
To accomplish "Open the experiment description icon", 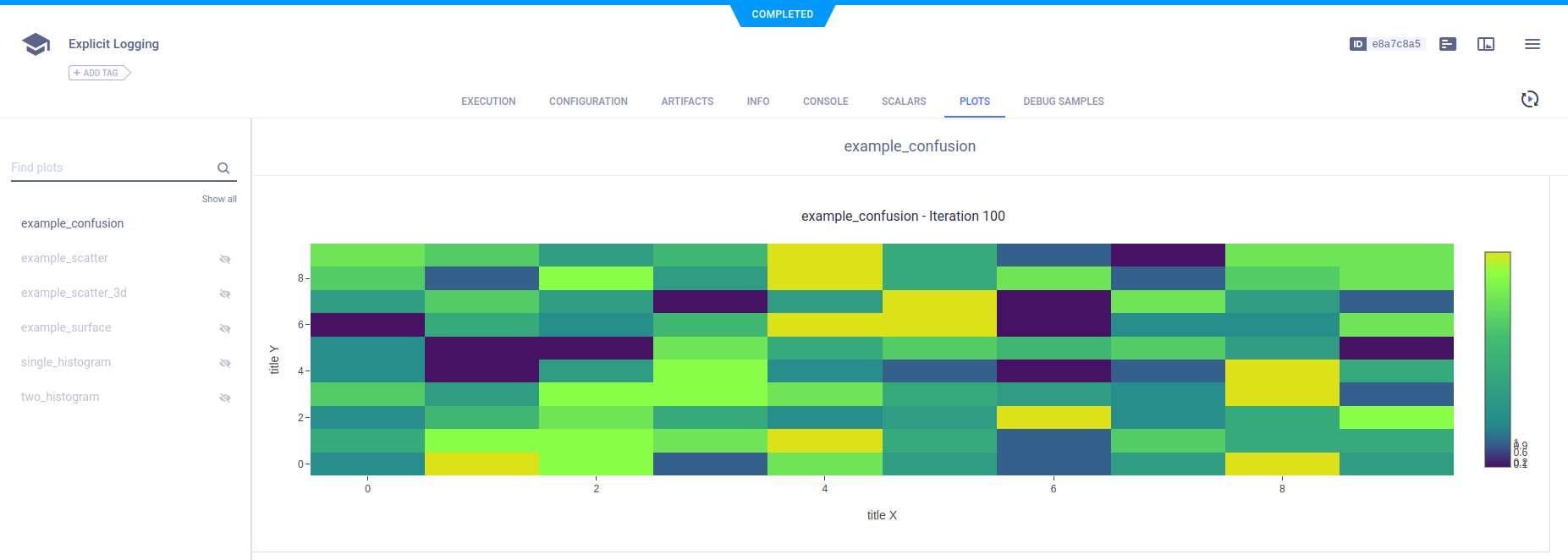I will [x=1447, y=44].
